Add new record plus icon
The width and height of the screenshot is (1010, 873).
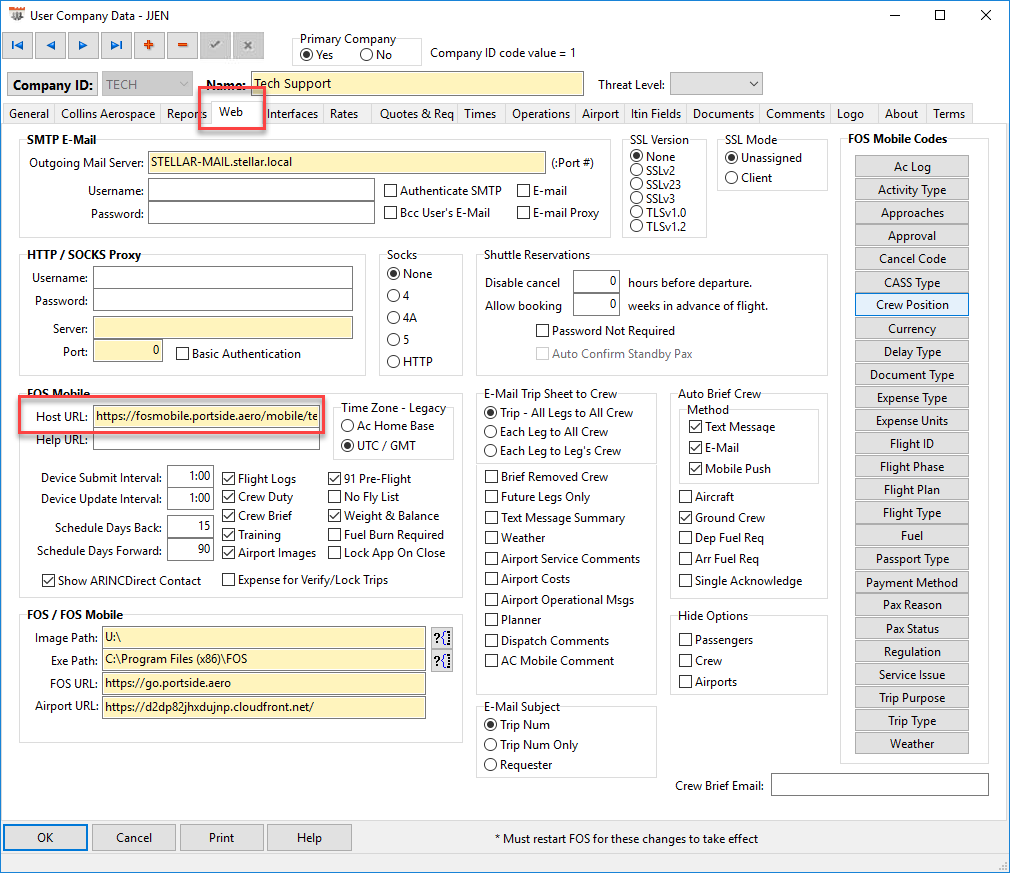(149, 45)
